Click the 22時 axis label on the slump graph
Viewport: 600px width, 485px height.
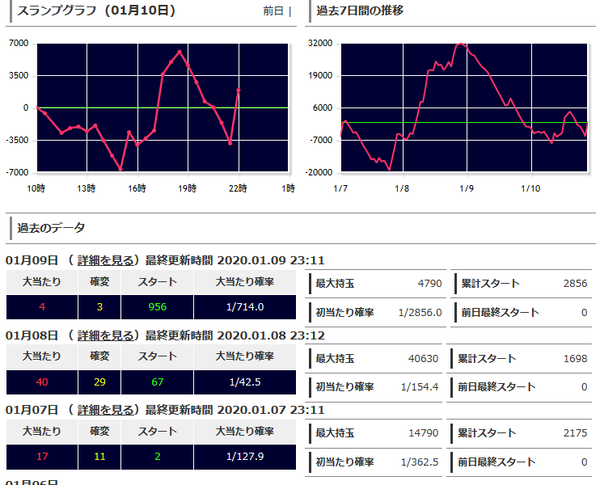(238, 188)
